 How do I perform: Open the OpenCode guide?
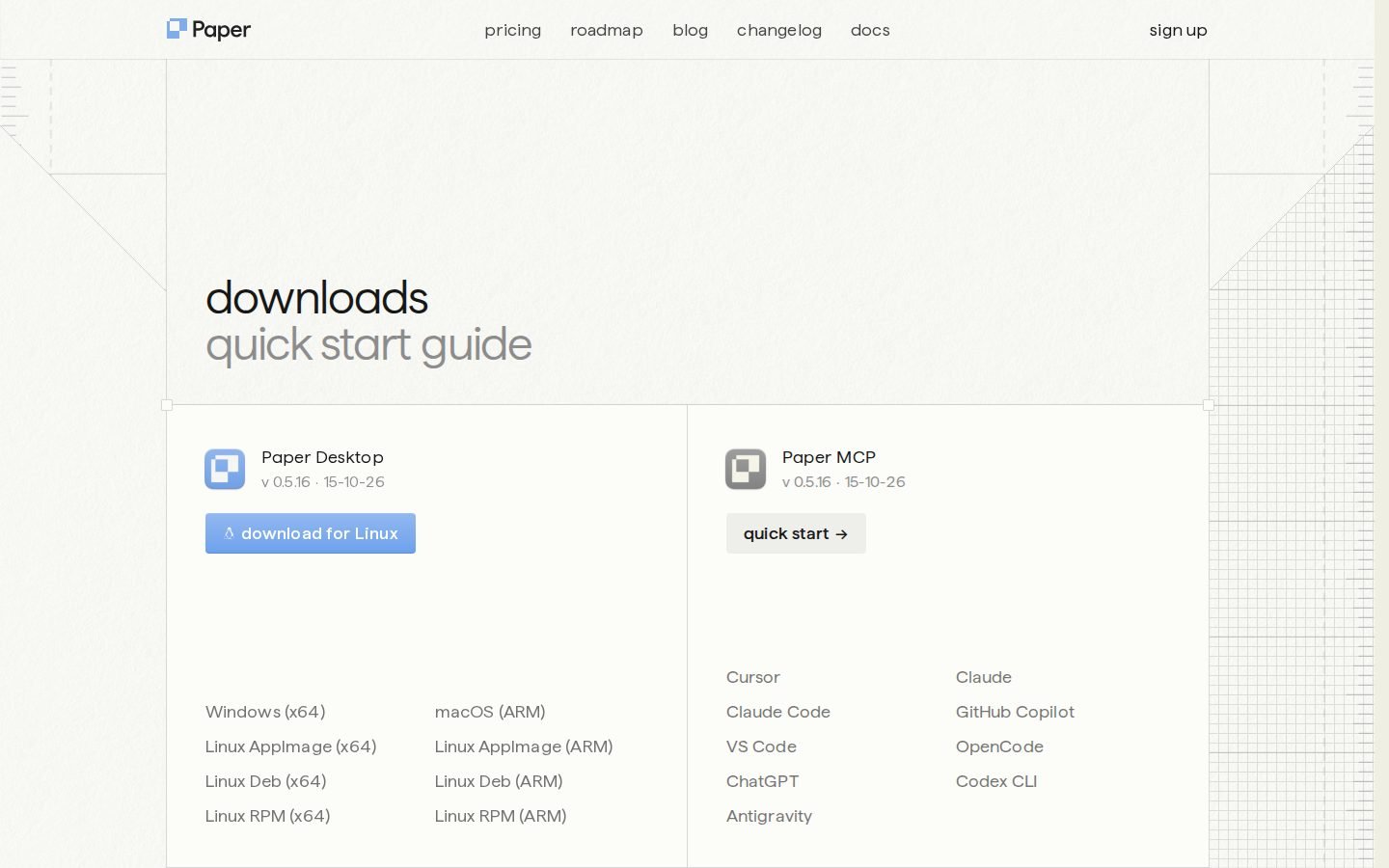(999, 746)
